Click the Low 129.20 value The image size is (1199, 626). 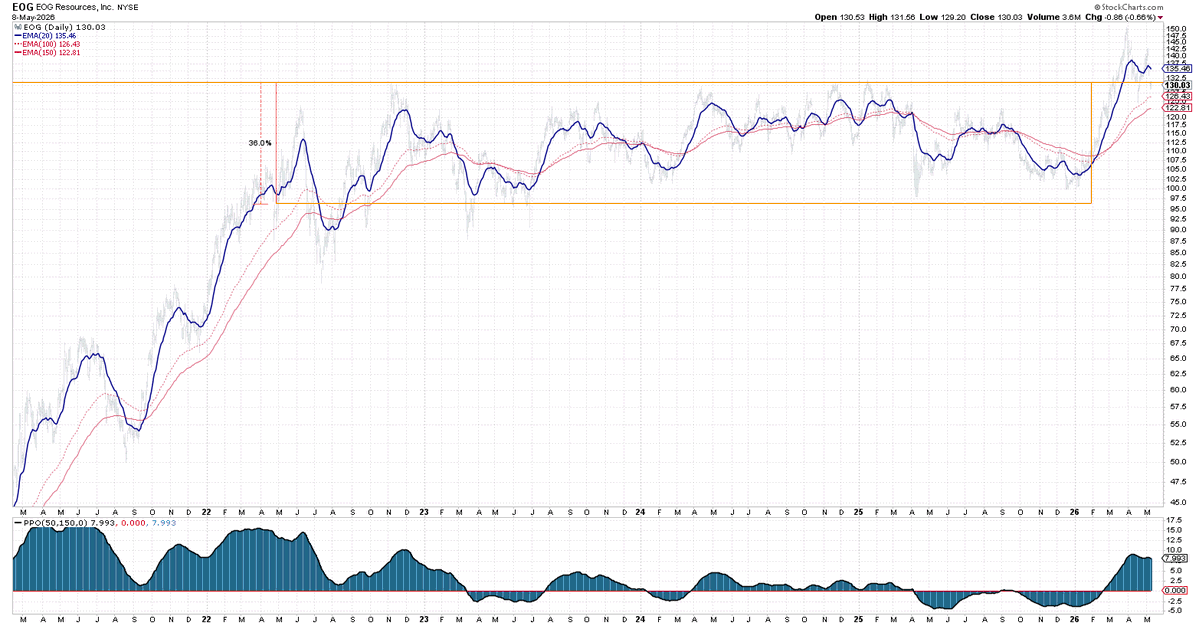pyautogui.click(x=943, y=17)
